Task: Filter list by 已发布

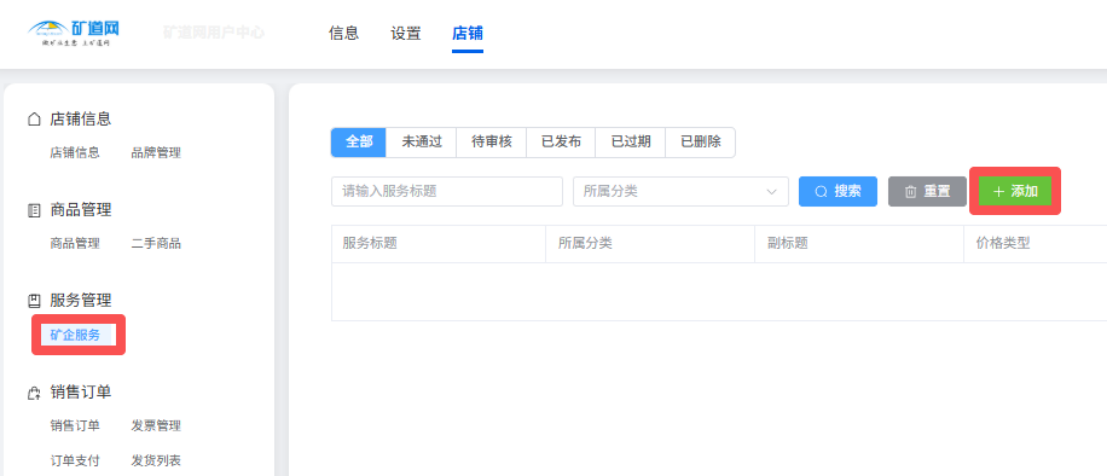Action: point(561,142)
